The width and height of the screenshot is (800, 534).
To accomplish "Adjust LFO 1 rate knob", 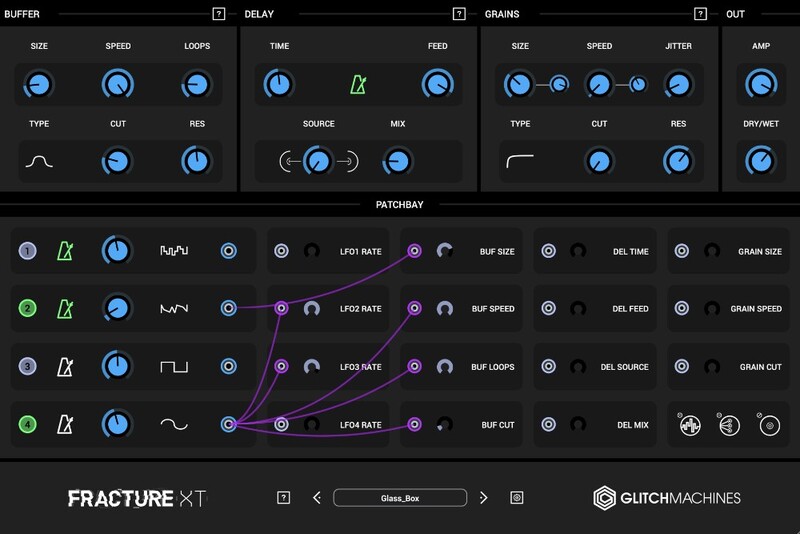I will (117, 251).
